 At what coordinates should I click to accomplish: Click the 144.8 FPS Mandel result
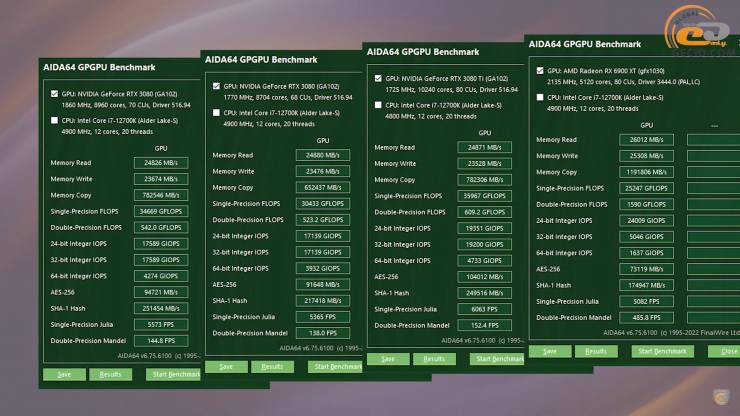tap(161, 340)
